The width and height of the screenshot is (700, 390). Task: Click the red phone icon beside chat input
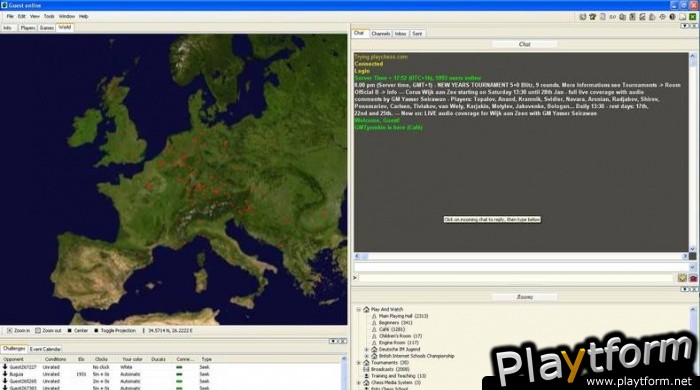[693, 278]
